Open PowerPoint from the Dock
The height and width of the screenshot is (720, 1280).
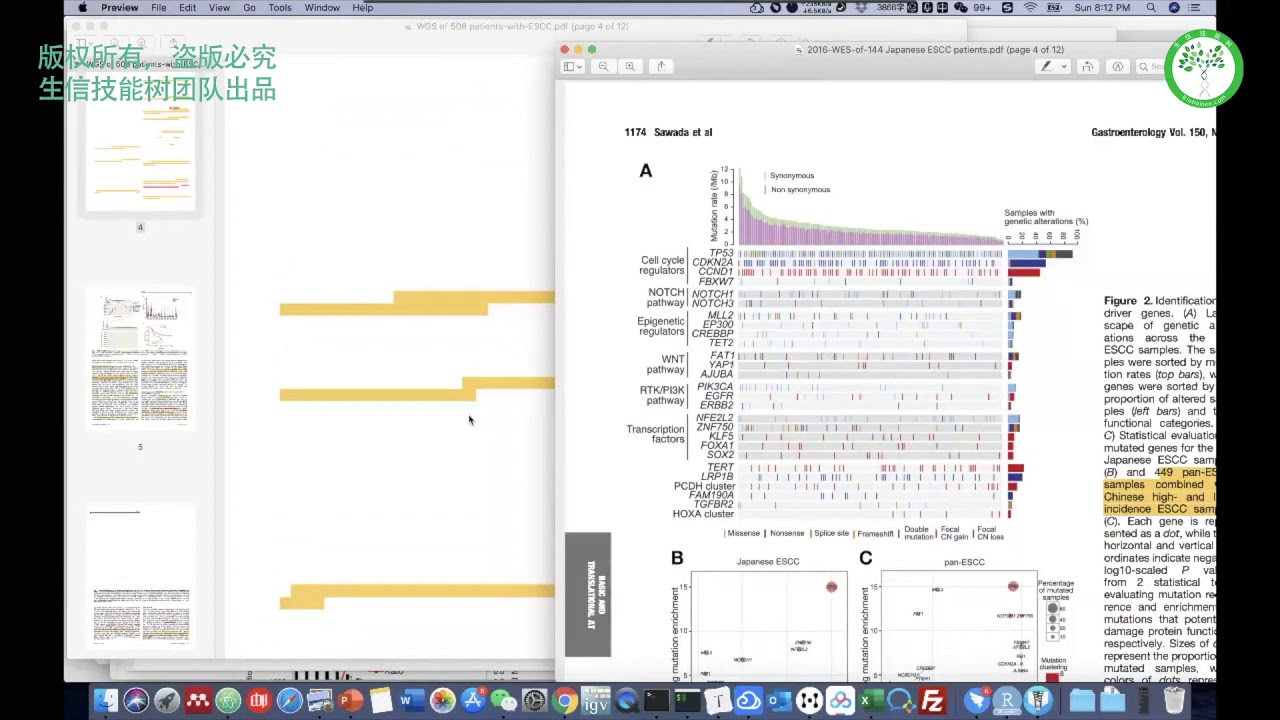[351, 701]
